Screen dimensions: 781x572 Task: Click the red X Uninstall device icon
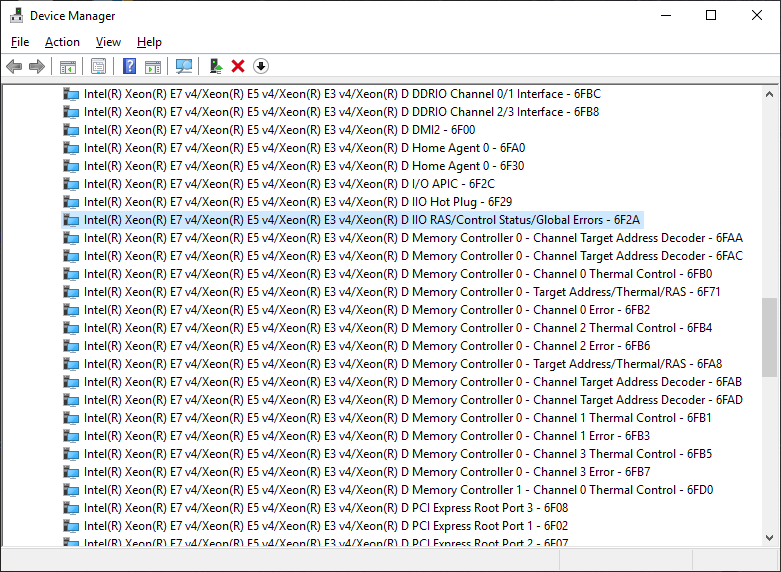pos(238,66)
